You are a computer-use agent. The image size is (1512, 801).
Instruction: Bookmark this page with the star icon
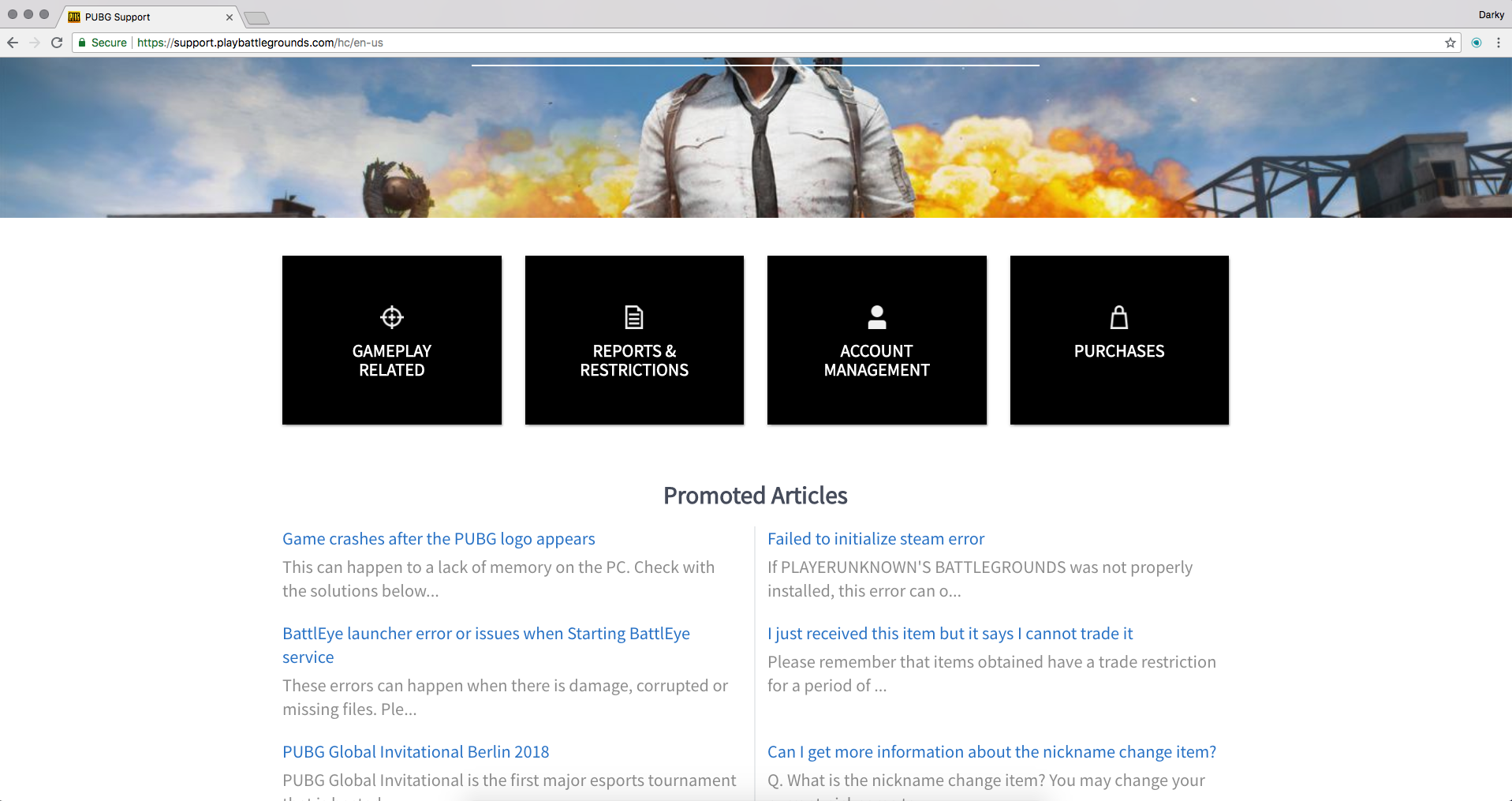(x=1450, y=43)
